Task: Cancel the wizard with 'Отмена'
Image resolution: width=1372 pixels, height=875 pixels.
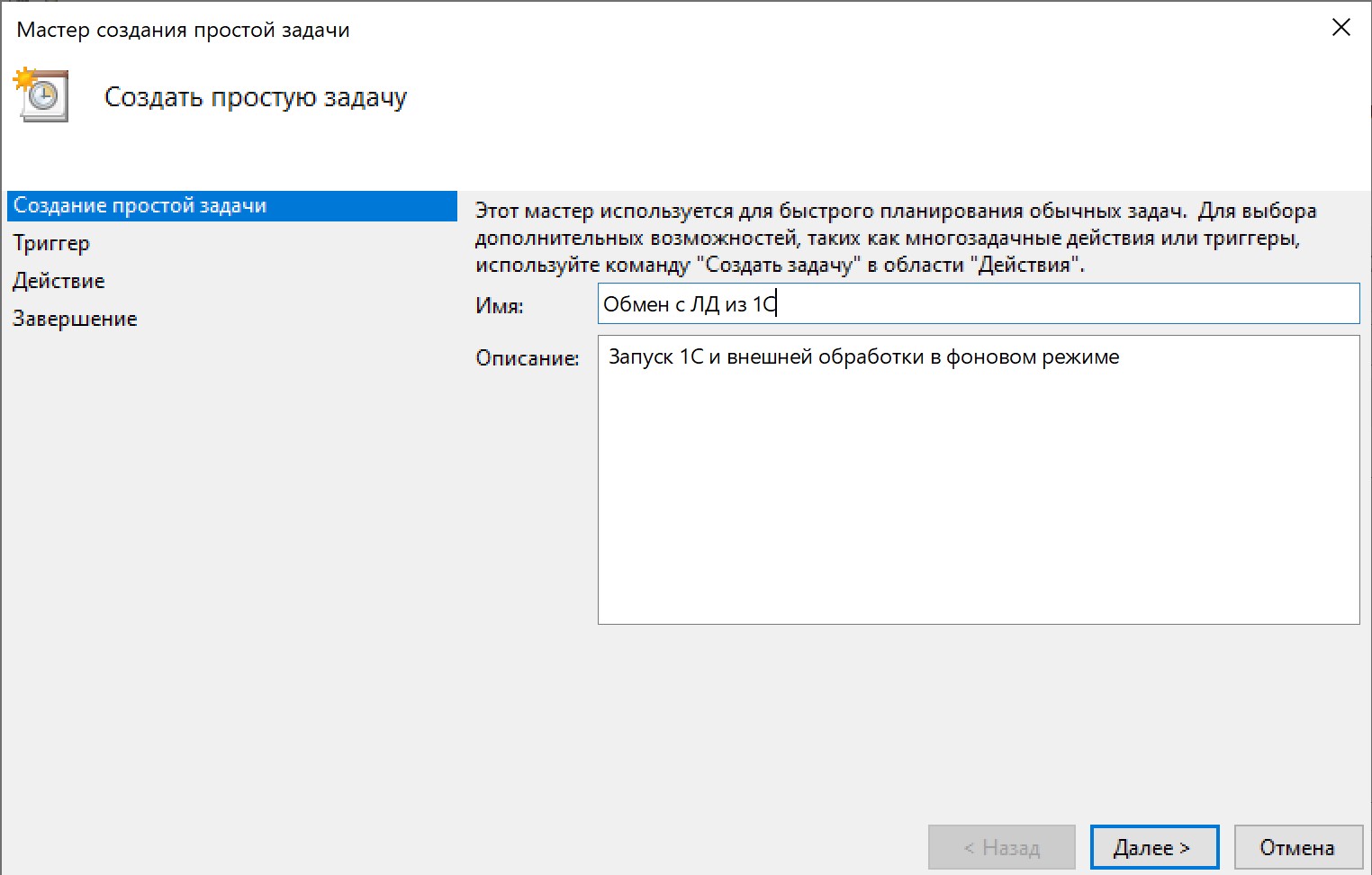Action: (1296, 848)
